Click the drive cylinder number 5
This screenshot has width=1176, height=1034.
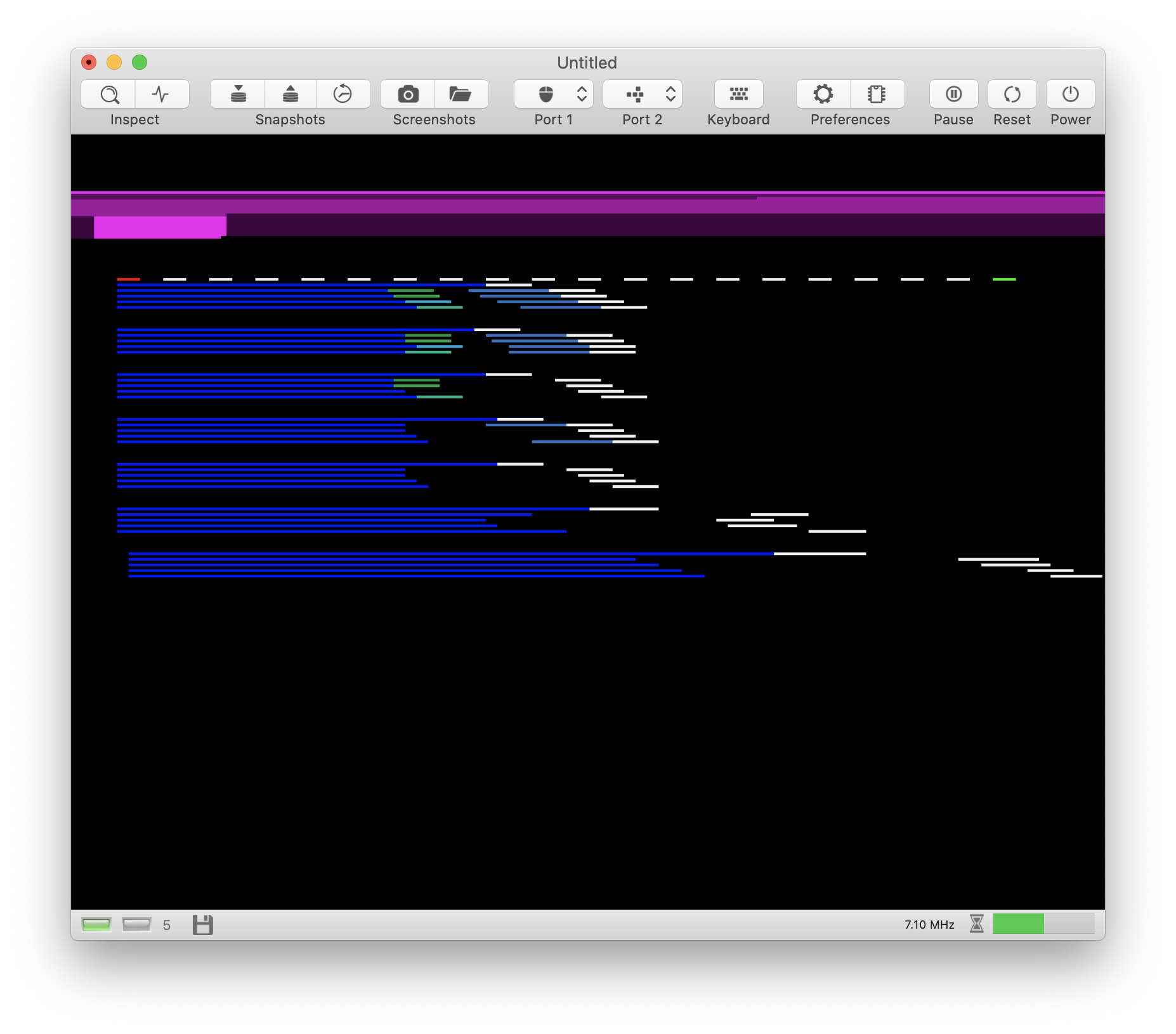167,926
